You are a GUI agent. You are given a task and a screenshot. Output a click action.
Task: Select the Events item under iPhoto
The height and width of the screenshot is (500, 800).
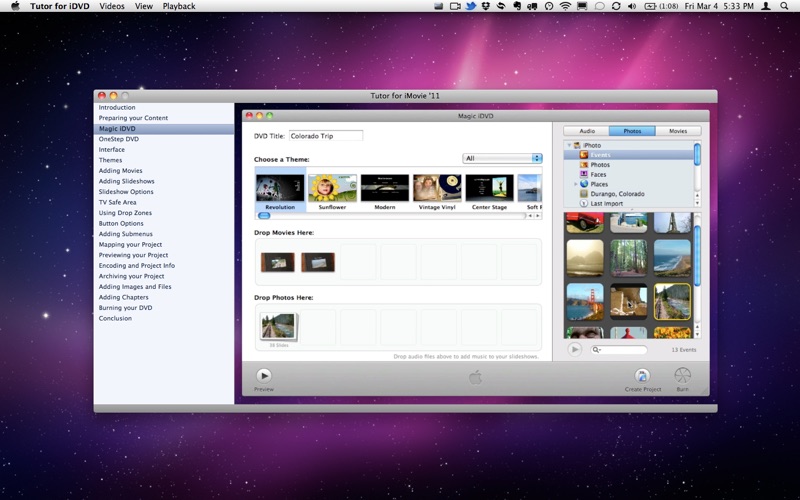pos(600,155)
